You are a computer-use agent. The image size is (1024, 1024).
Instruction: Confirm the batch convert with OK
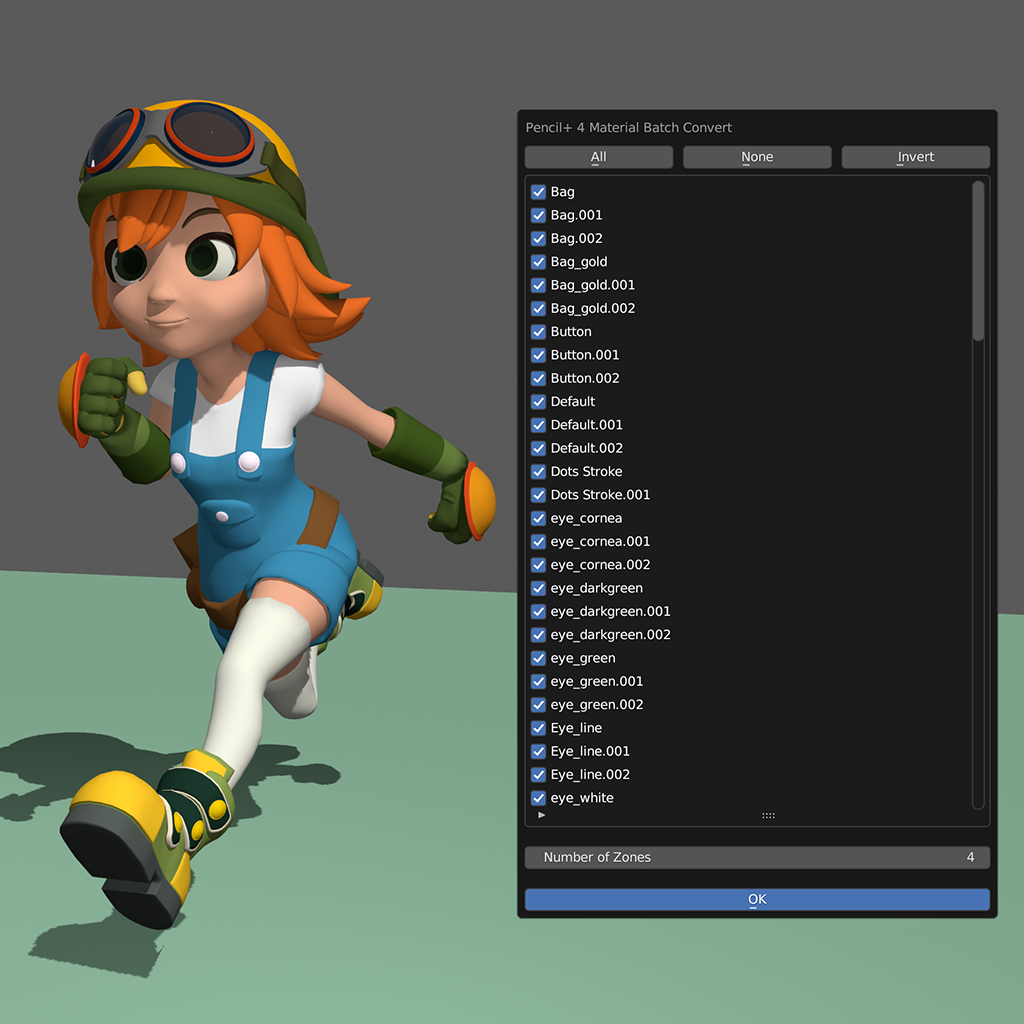pyautogui.click(x=757, y=899)
